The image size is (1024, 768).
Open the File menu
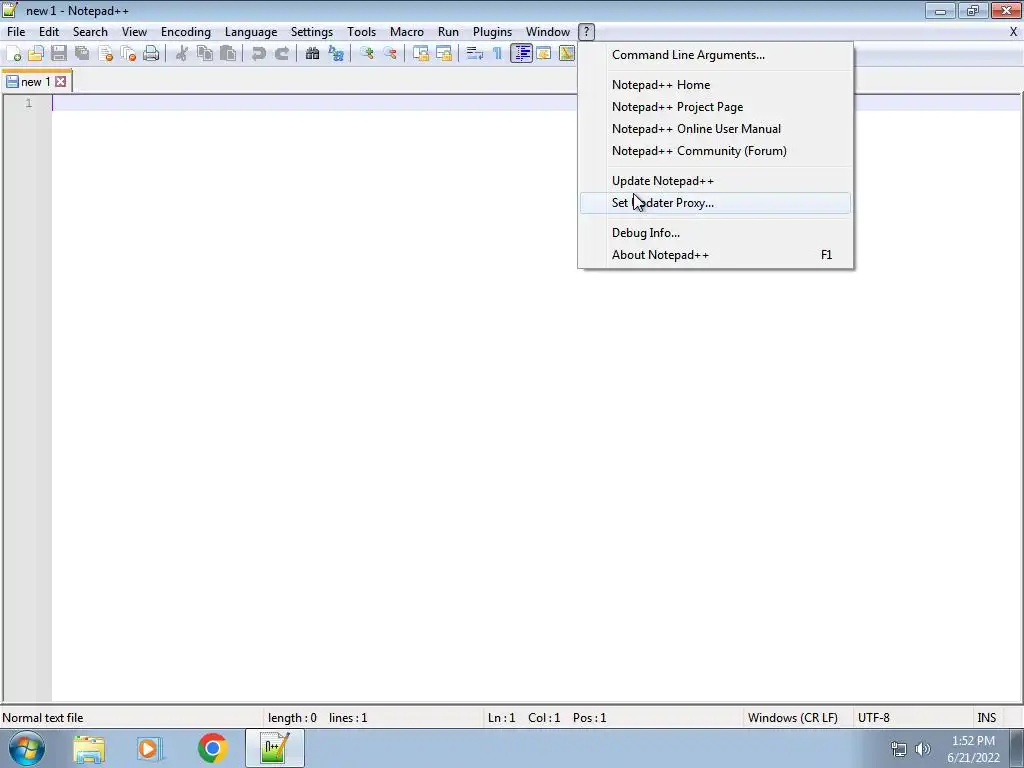pyautogui.click(x=16, y=32)
